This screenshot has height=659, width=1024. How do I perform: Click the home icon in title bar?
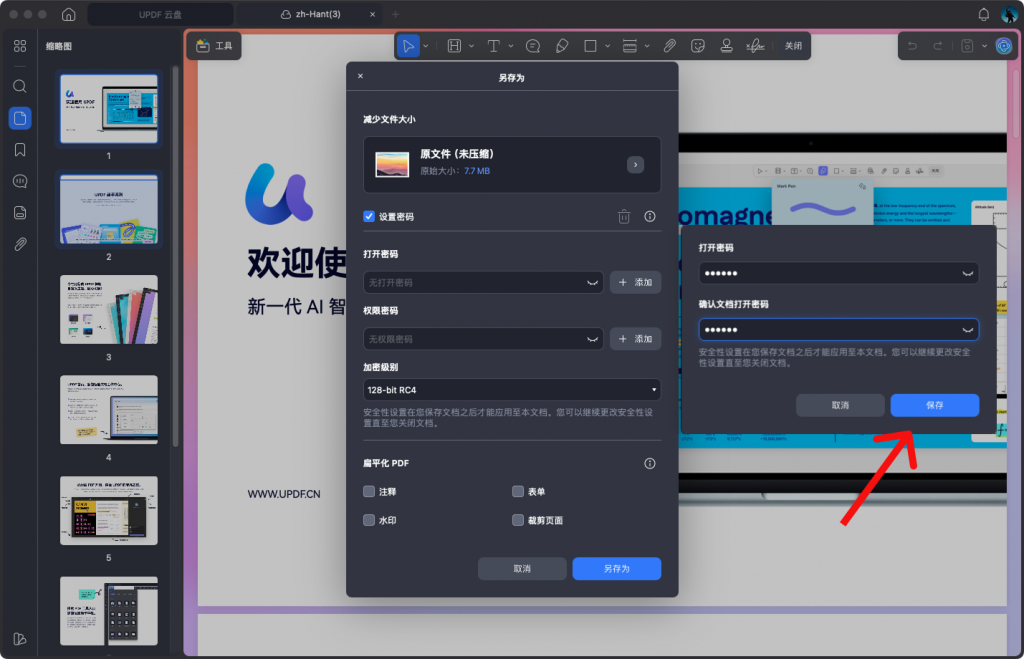point(69,14)
